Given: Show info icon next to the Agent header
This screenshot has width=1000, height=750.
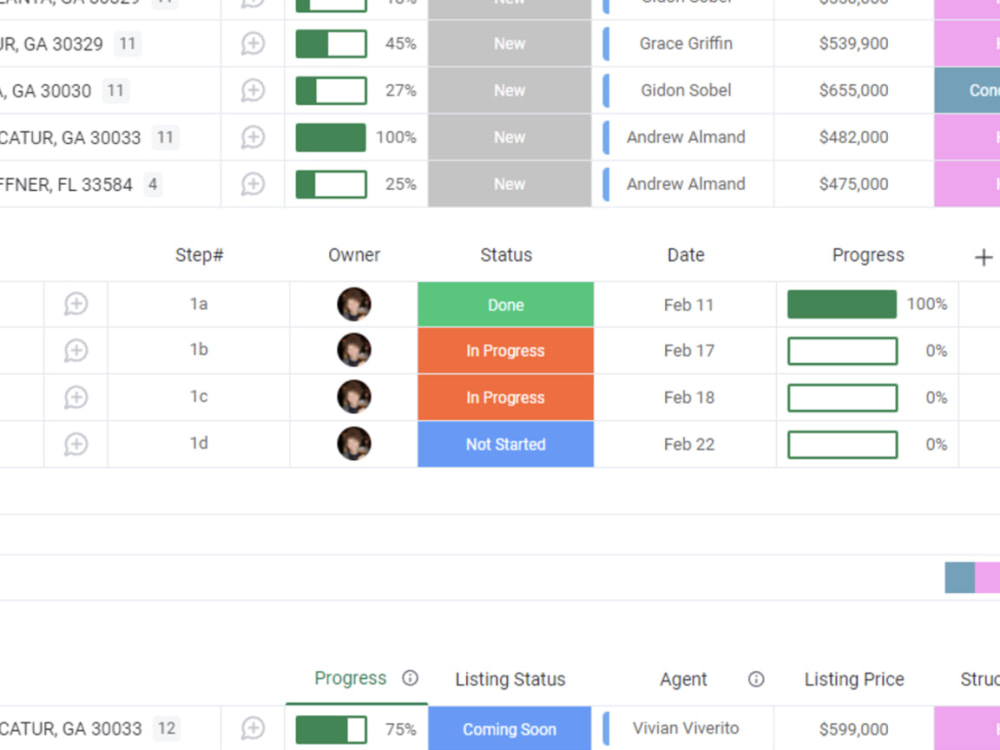Looking at the screenshot, I should point(756,679).
